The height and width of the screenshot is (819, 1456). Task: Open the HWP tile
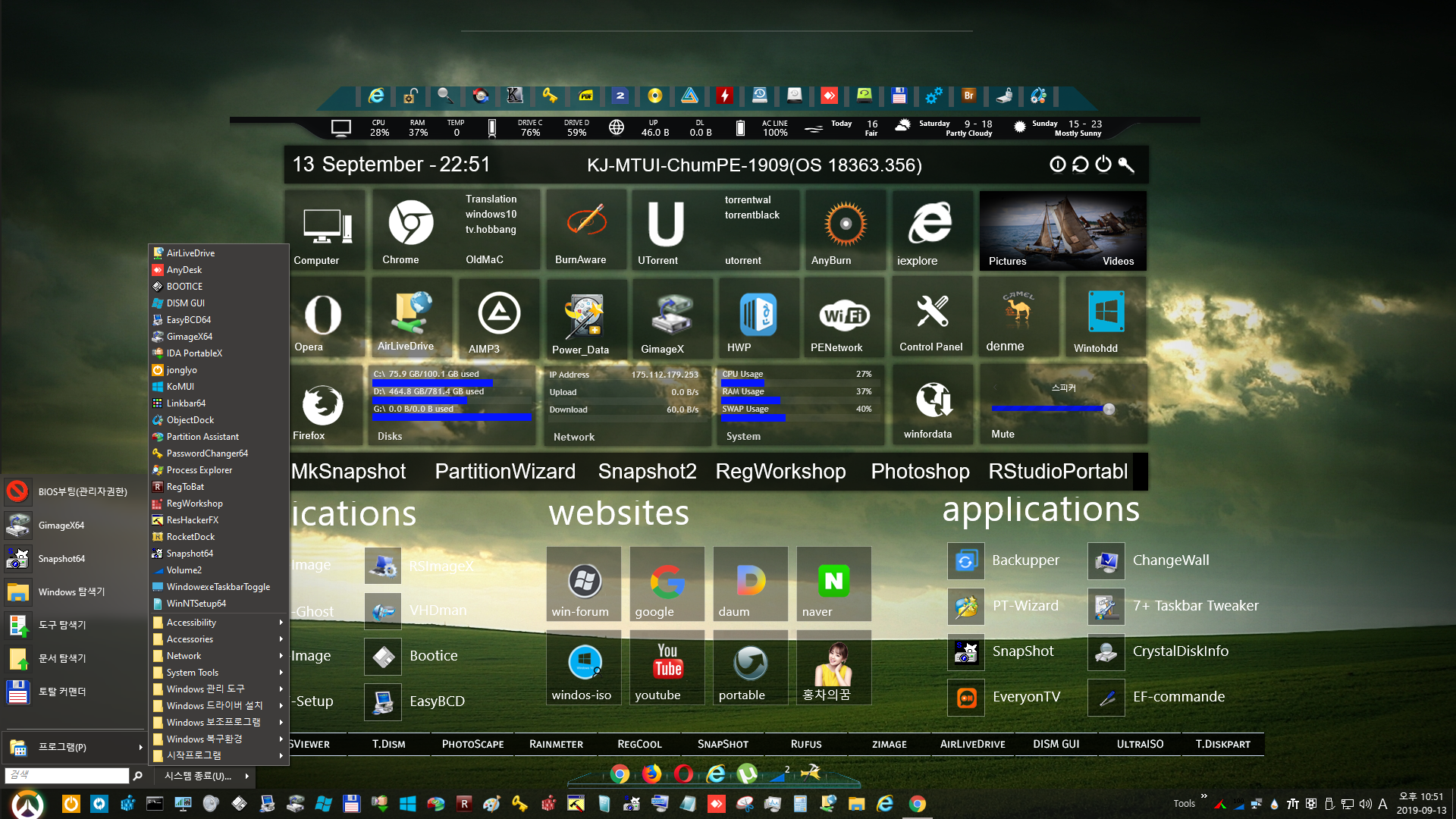[758, 317]
